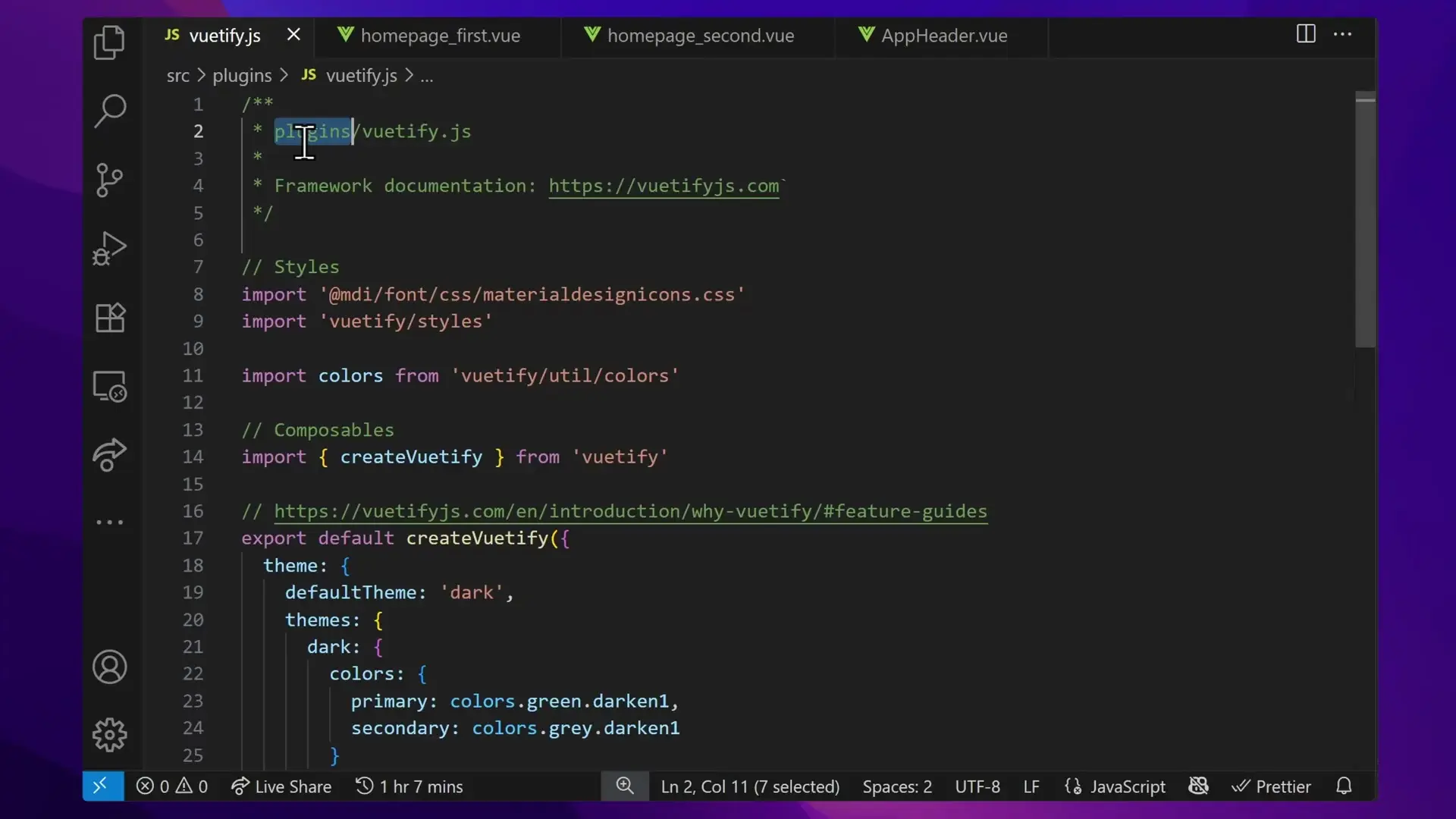Click line number 8 in gutter
Image resolution: width=1456 pixels, height=819 pixels.
pyautogui.click(x=198, y=294)
